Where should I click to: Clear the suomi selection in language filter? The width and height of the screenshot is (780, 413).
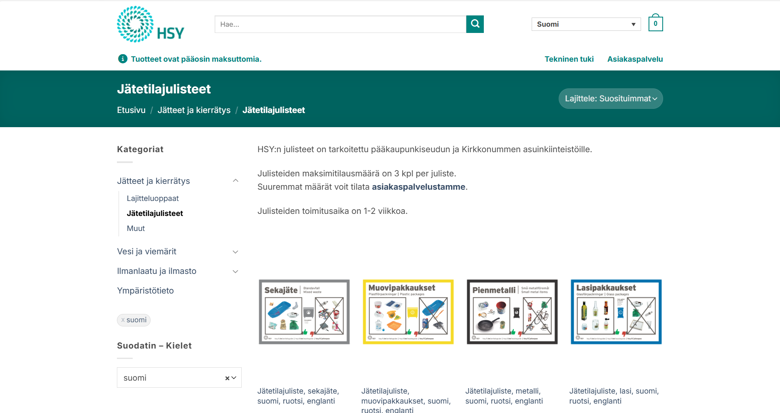click(227, 378)
